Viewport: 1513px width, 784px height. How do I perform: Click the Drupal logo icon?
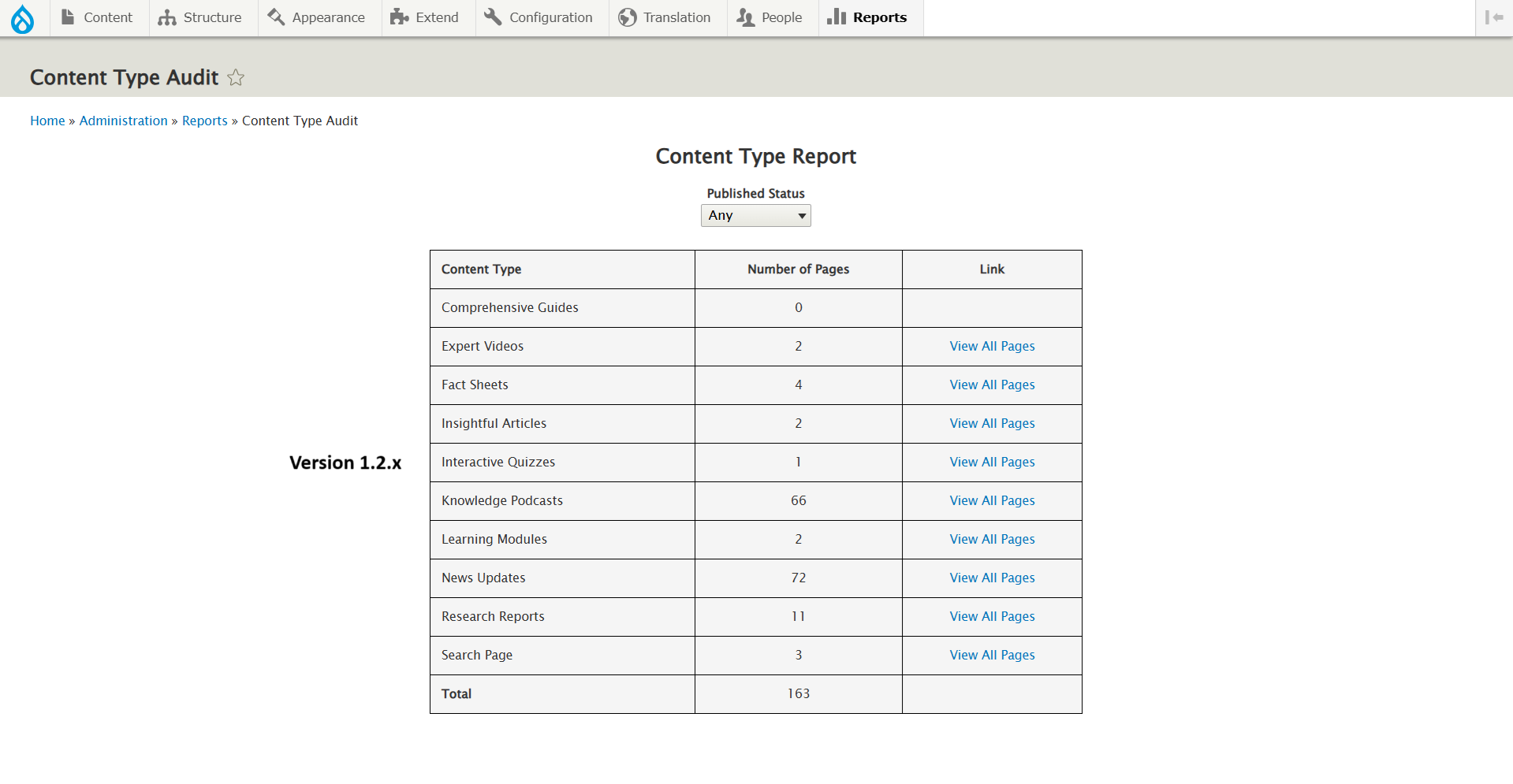(23, 17)
